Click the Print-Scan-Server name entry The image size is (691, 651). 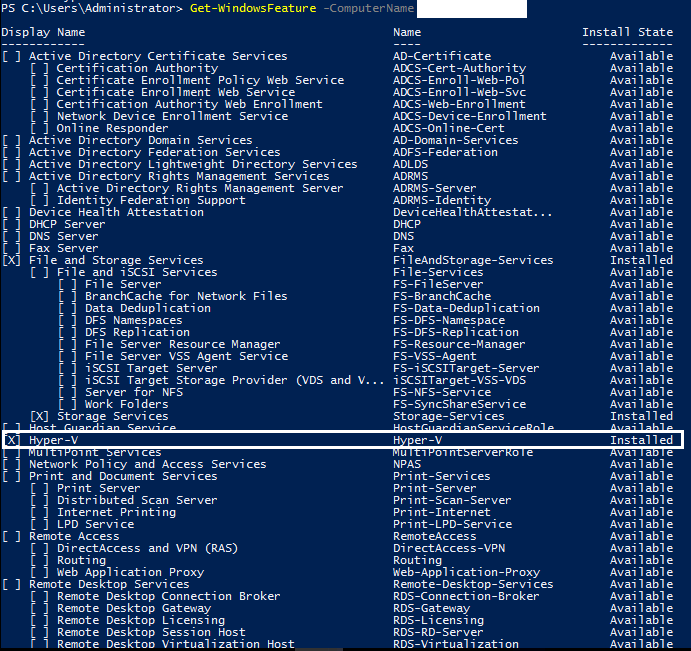pyautogui.click(x=452, y=500)
